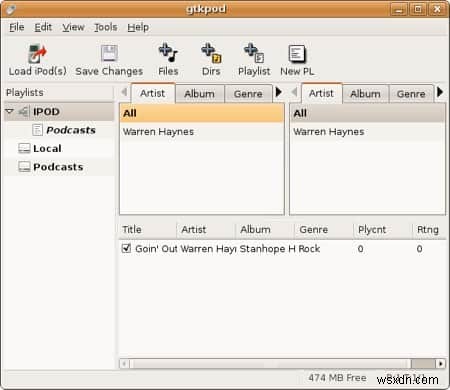This screenshot has height=390, width=450.
Task: Select the bold Podcasts repository
Action: (58, 167)
